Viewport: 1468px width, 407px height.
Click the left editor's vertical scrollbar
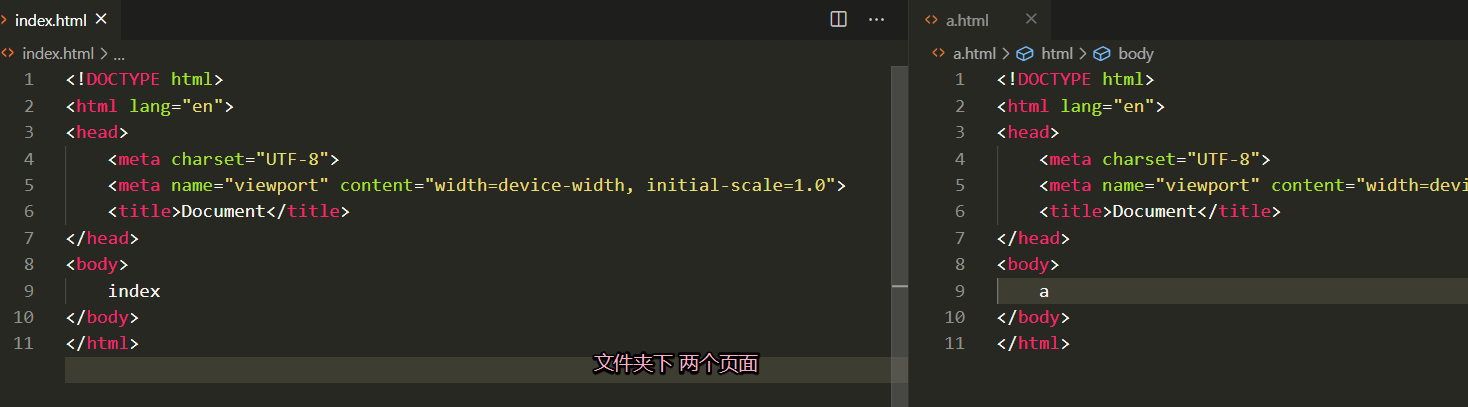coord(899,200)
